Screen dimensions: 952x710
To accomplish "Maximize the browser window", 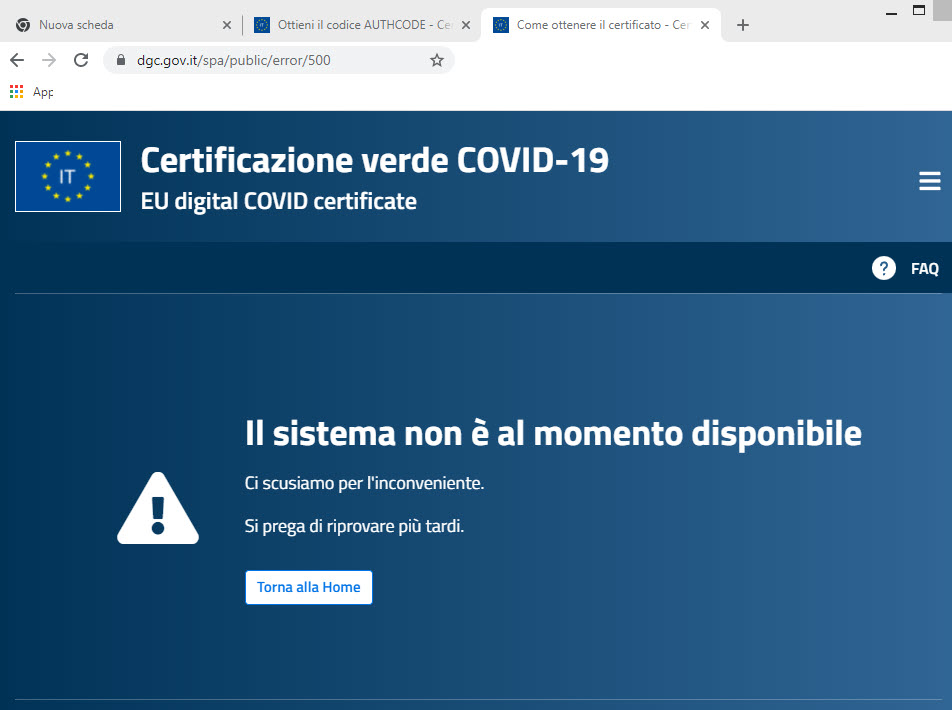I will coord(919,10).
